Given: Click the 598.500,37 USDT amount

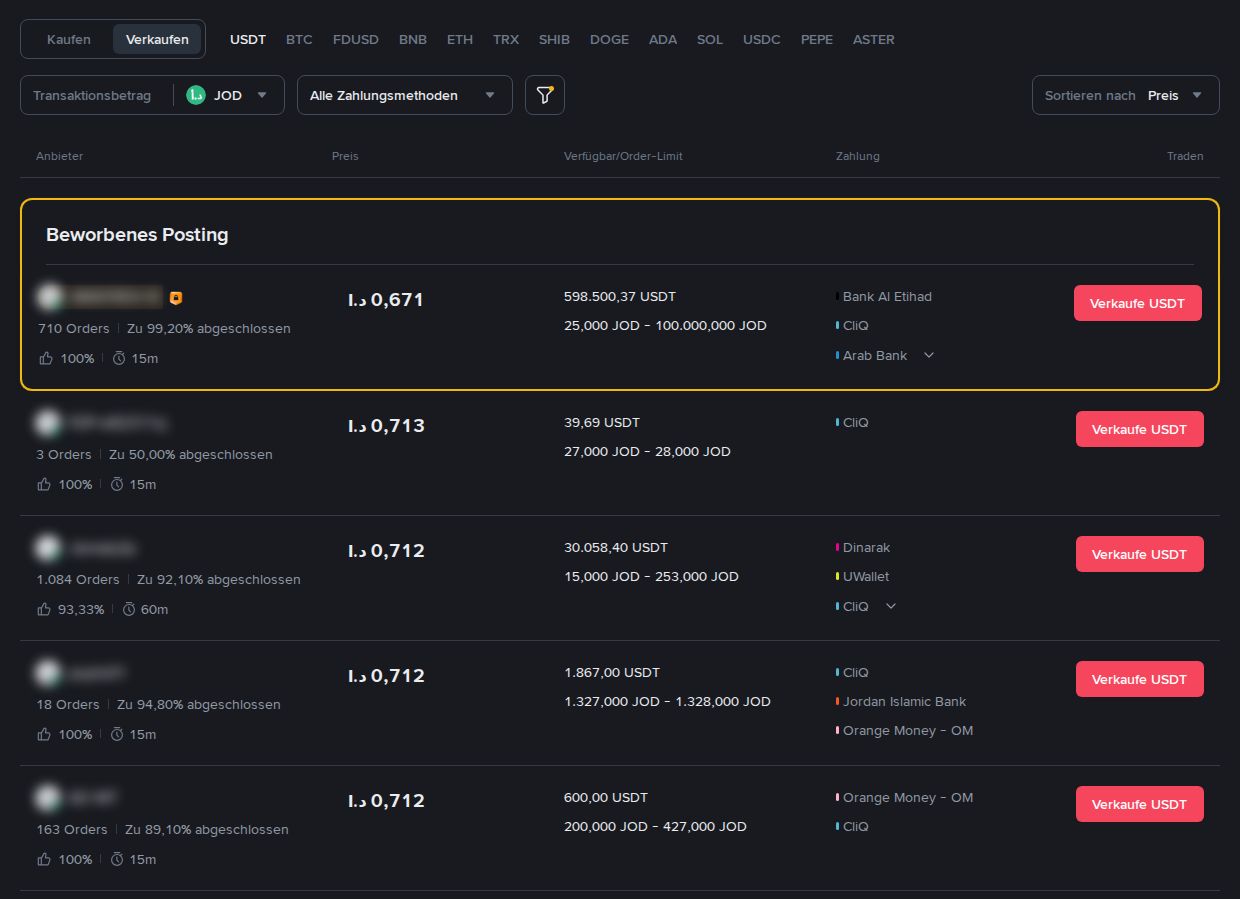Looking at the screenshot, I should 620,296.
